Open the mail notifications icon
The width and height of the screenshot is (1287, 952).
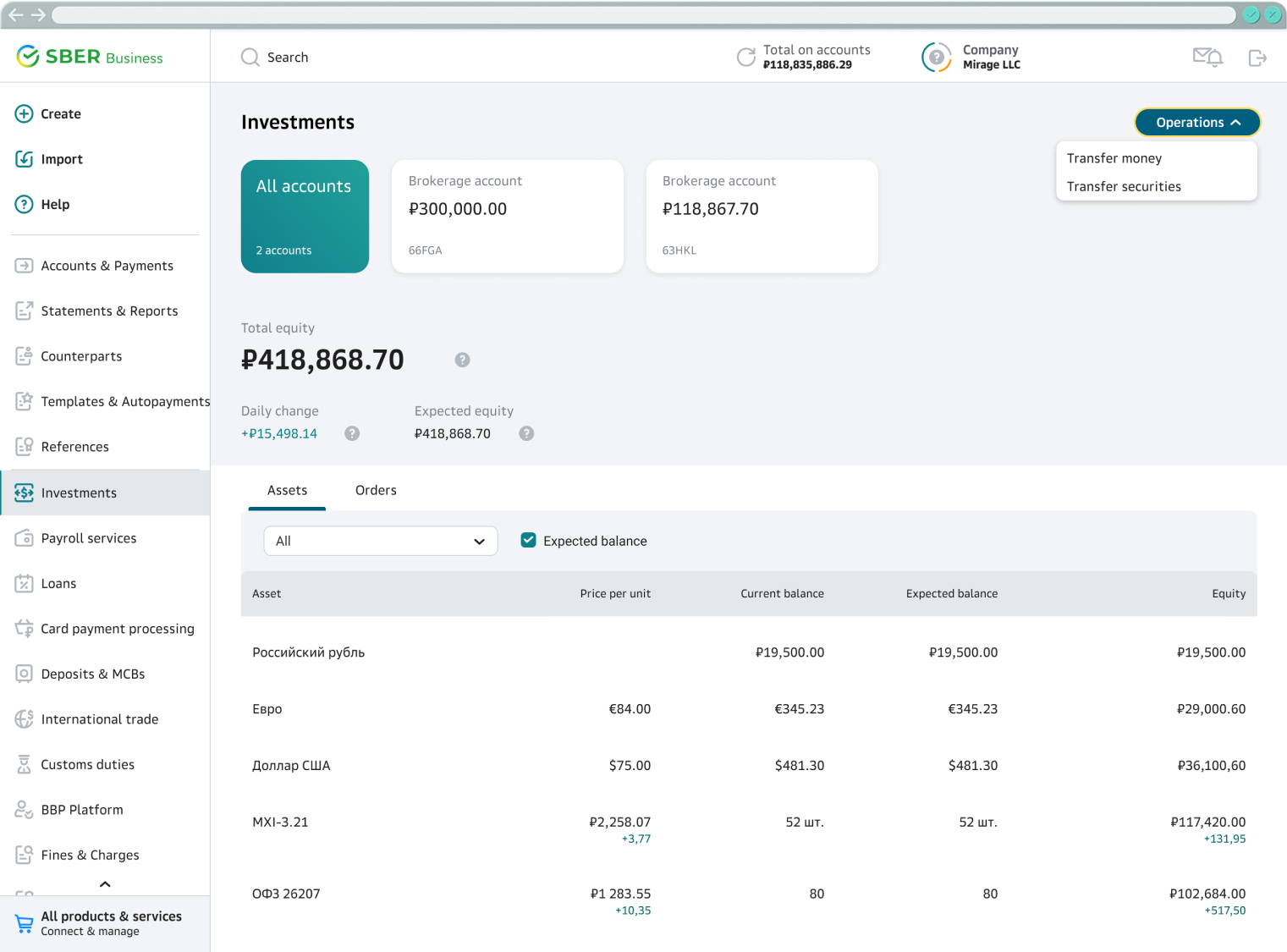[x=1207, y=58]
